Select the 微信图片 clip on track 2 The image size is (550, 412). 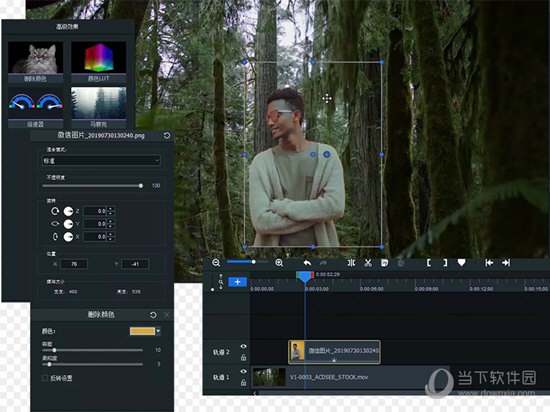click(334, 352)
